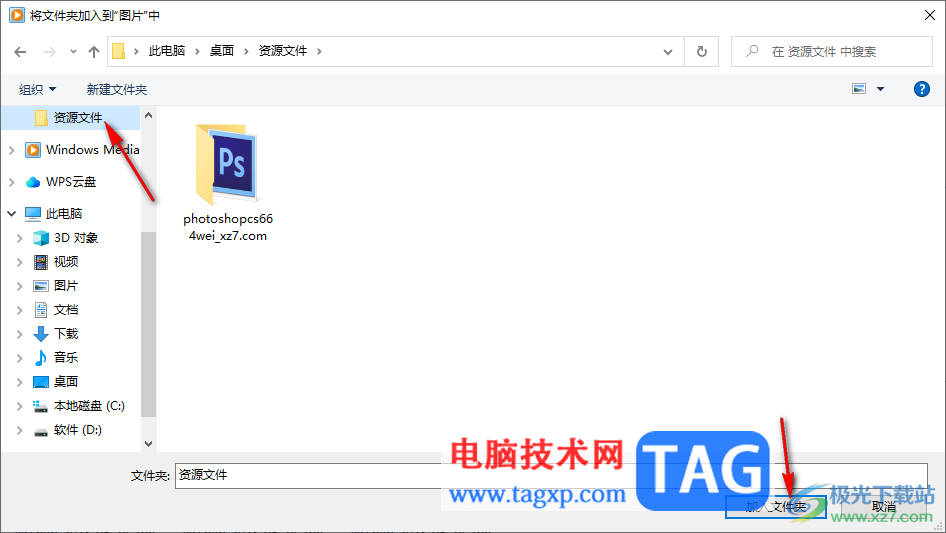Select 资源文件 in address breadcrumb
Screen dimensions: 946x533
point(282,51)
